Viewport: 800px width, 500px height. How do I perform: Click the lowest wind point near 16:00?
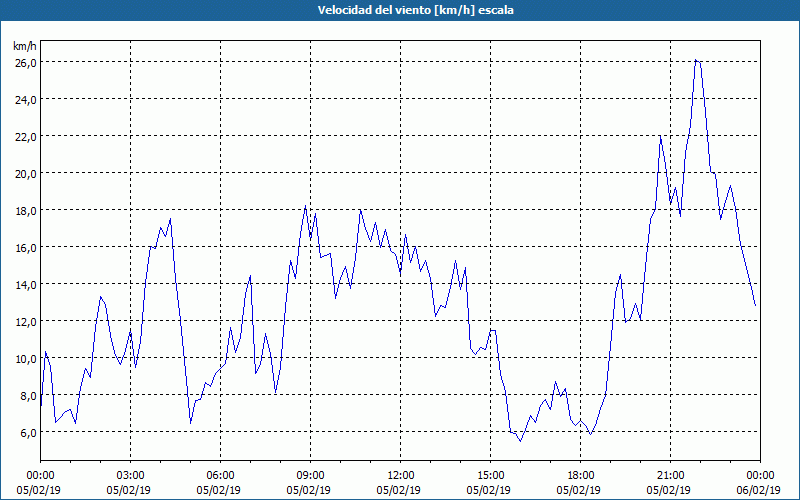520,441
